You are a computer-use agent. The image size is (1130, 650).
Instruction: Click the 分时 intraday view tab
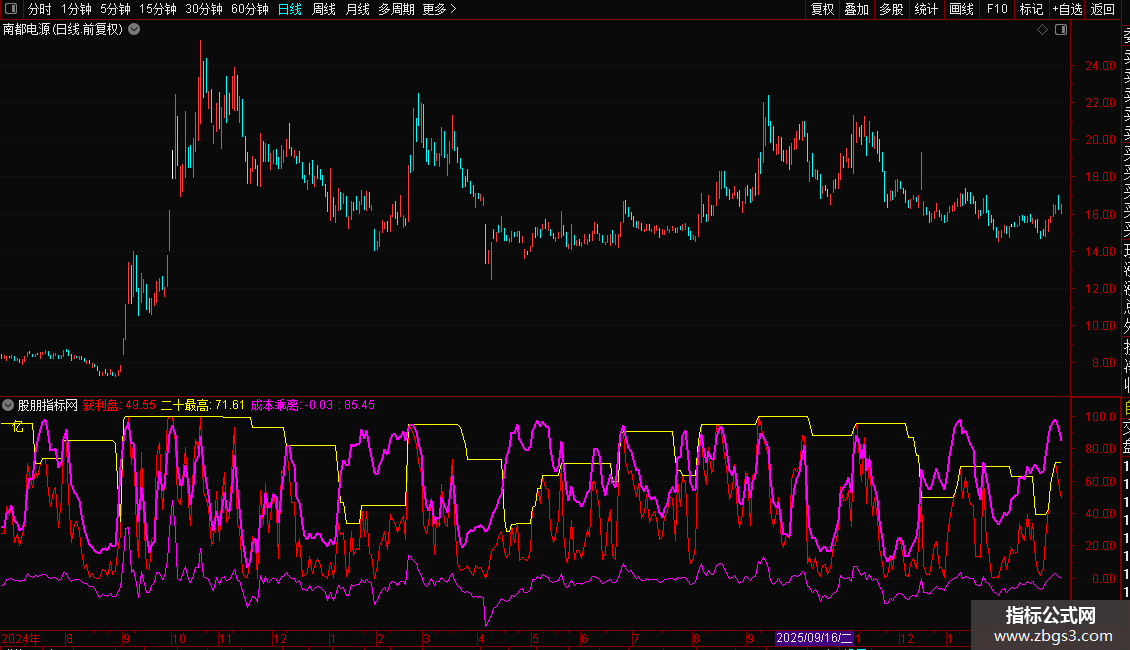coord(39,9)
